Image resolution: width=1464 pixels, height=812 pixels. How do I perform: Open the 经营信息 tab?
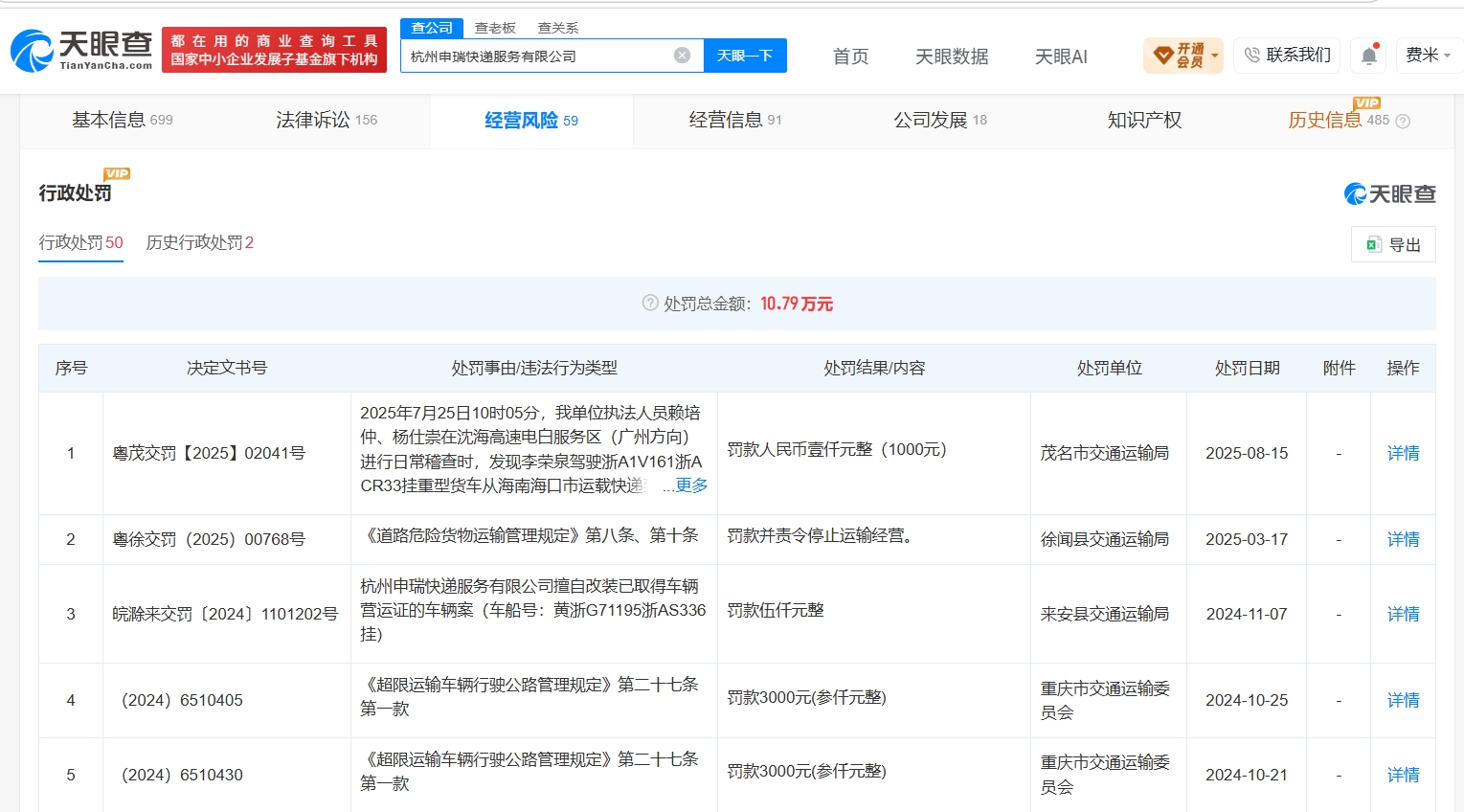point(735,120)
